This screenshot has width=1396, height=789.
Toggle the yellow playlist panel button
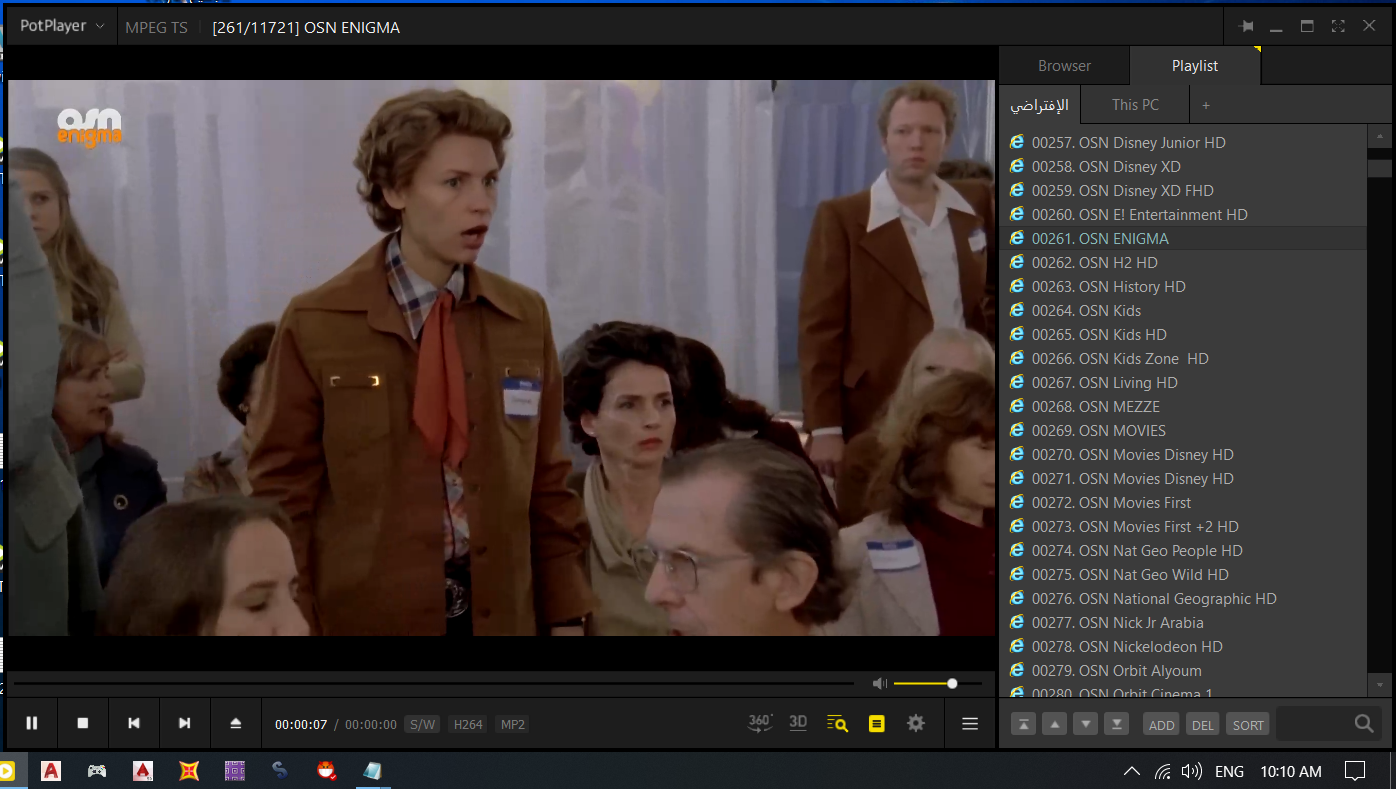877,723
